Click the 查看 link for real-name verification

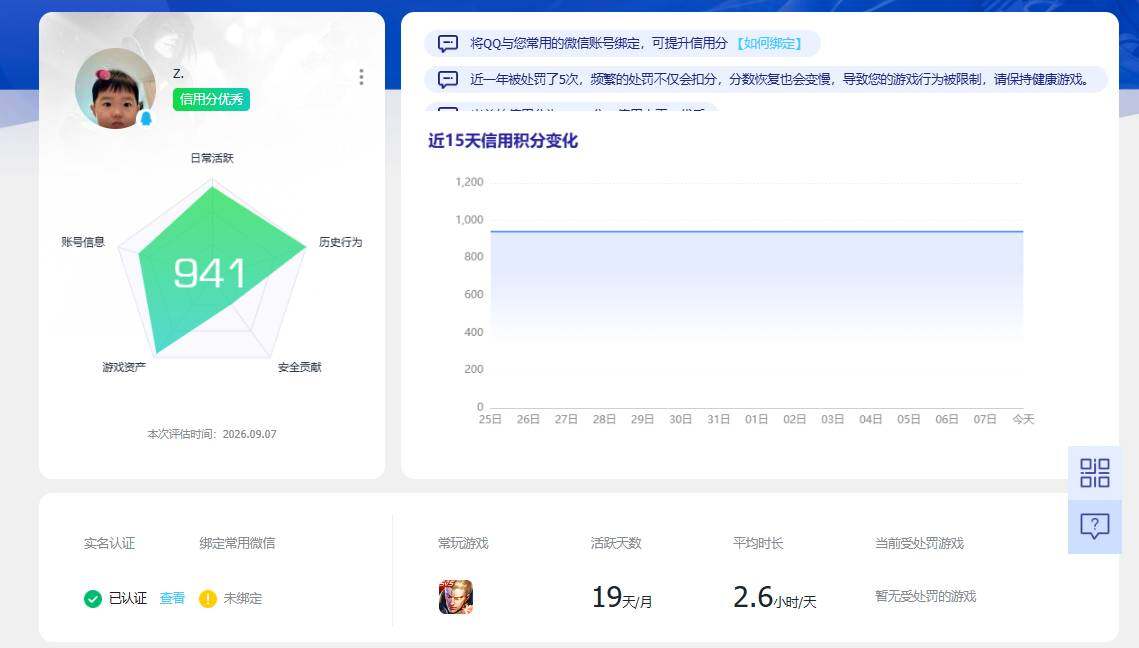172,598
